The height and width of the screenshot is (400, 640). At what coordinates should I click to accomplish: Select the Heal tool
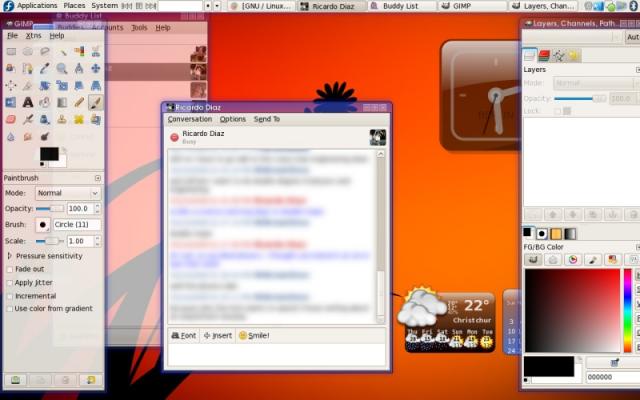79,120
